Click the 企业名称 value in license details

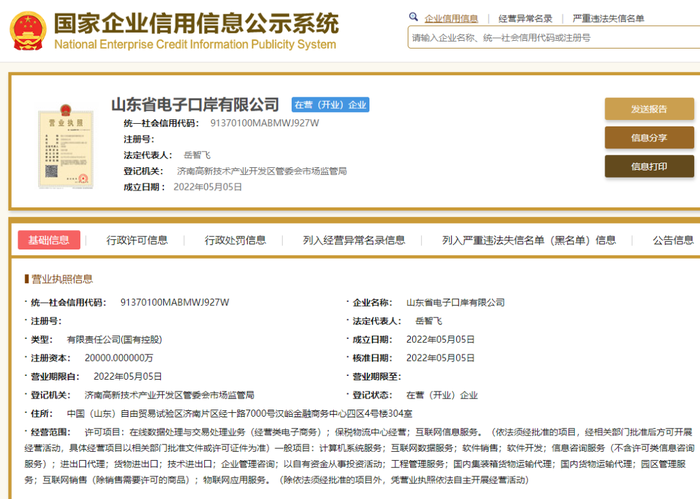[455, 303]
